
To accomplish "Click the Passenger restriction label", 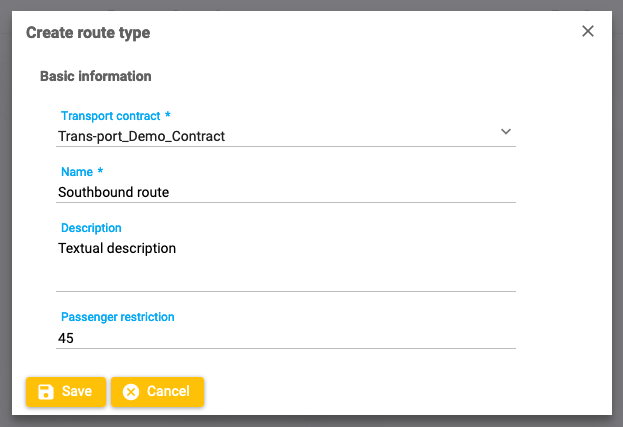I will [x=117, y=317].
